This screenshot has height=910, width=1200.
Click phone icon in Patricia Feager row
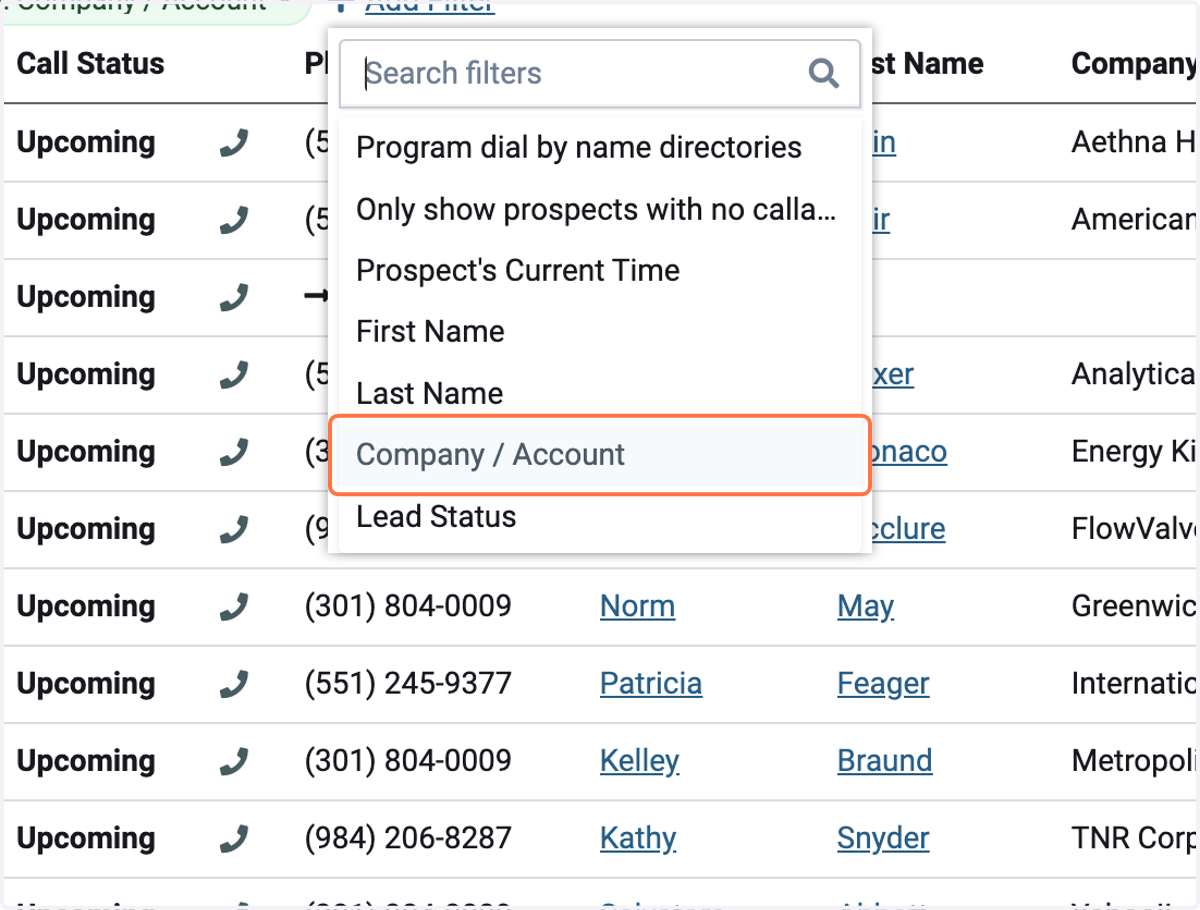(x=233, y=685)
